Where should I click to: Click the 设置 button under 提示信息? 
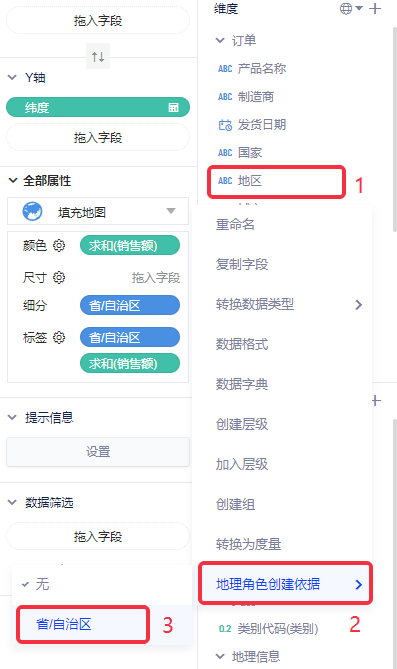tap(98, 452)
